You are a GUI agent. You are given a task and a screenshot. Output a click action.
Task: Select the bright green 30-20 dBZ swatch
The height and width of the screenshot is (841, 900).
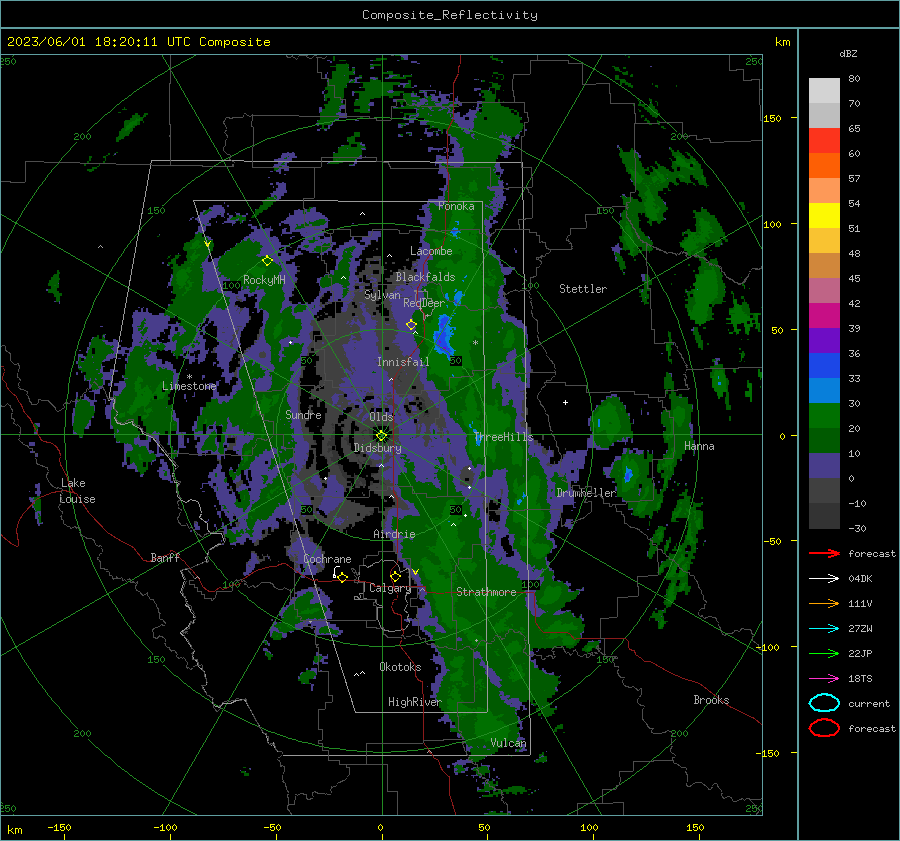coord(824,416)
